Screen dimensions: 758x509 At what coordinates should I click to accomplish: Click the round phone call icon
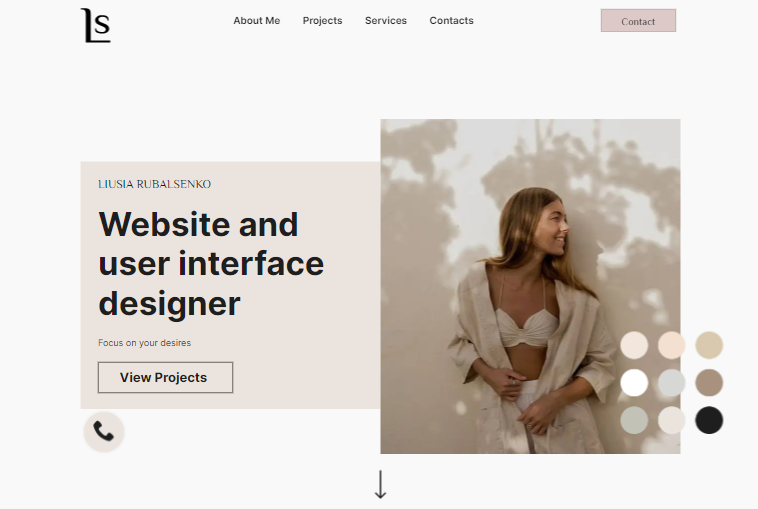pyautogui.click(x=104, y=432)
